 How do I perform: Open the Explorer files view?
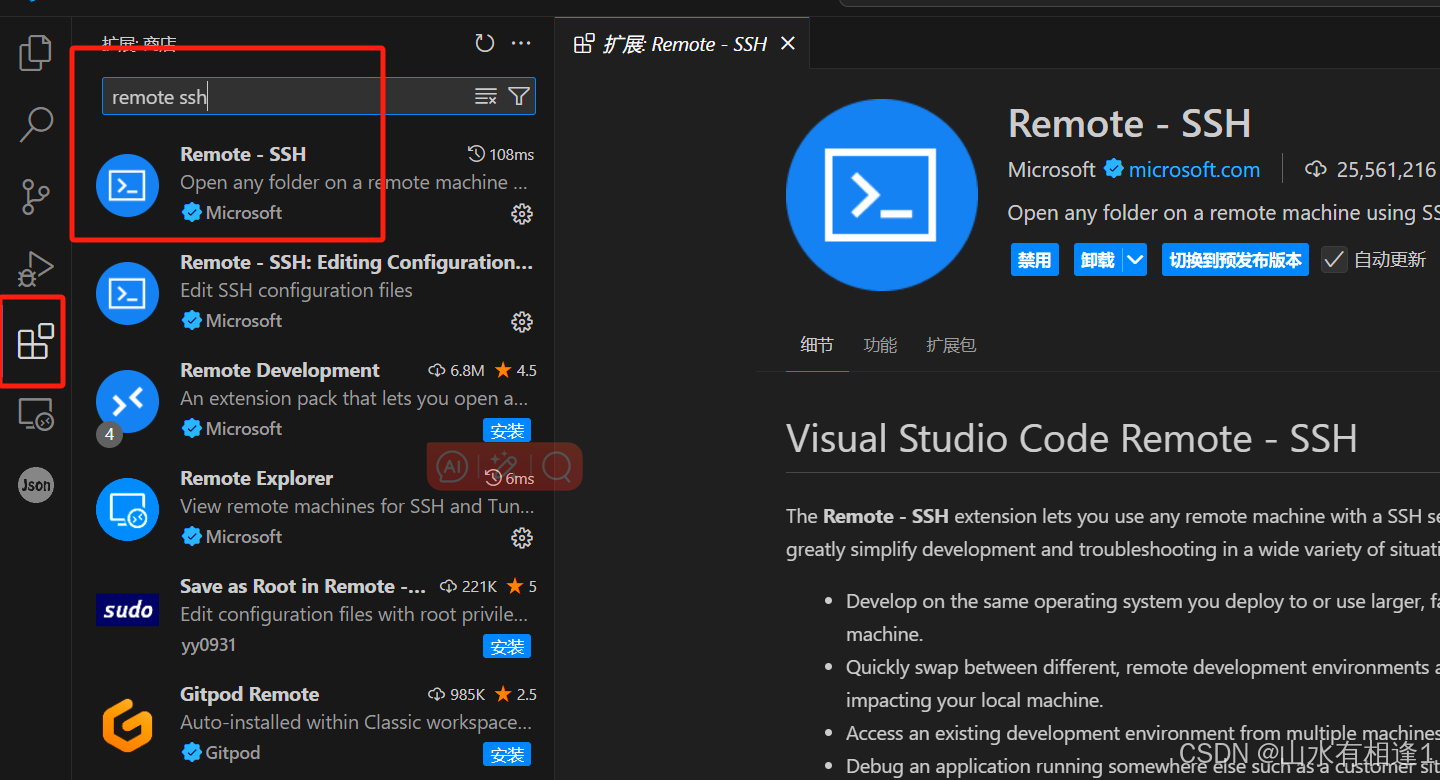(36, 53)
